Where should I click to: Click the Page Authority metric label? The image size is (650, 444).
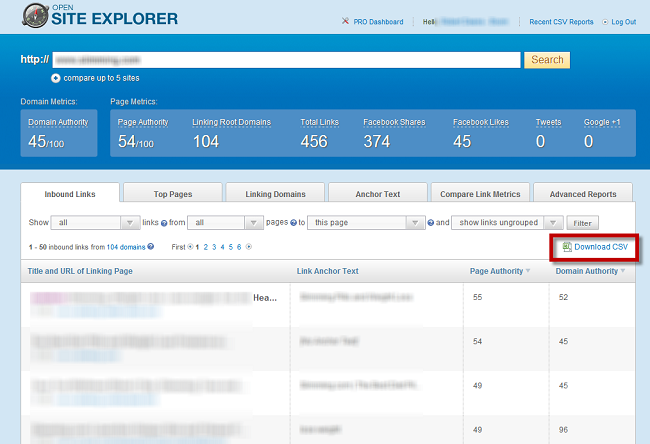pos(143,122)
